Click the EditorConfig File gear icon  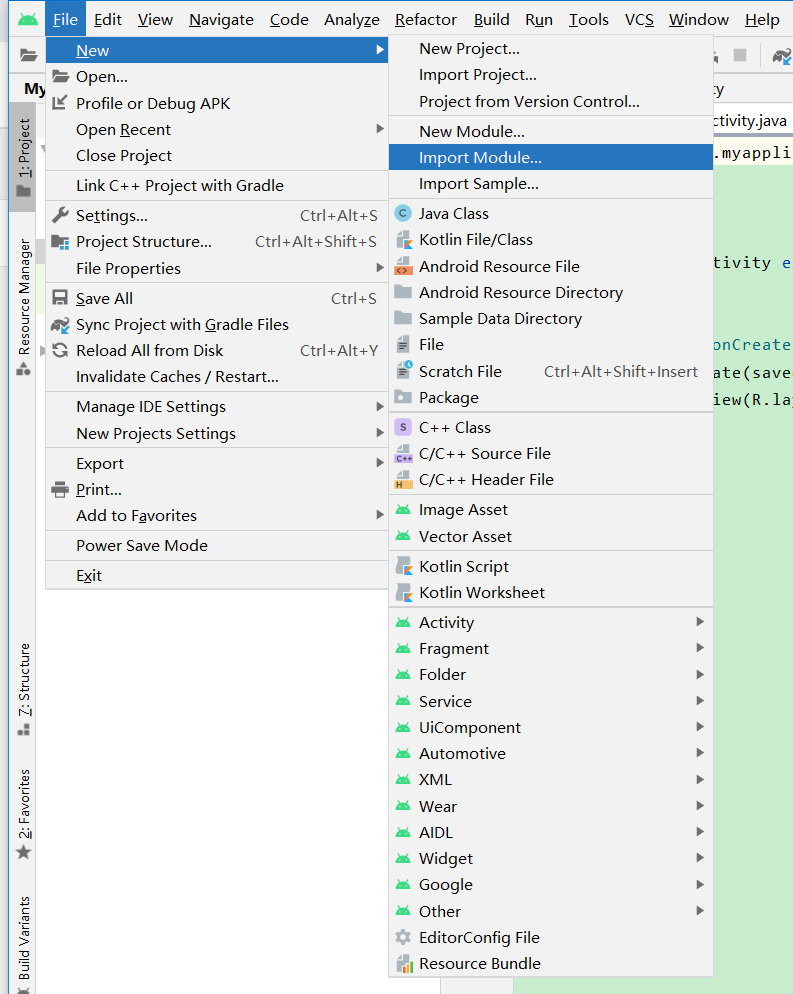403,937
